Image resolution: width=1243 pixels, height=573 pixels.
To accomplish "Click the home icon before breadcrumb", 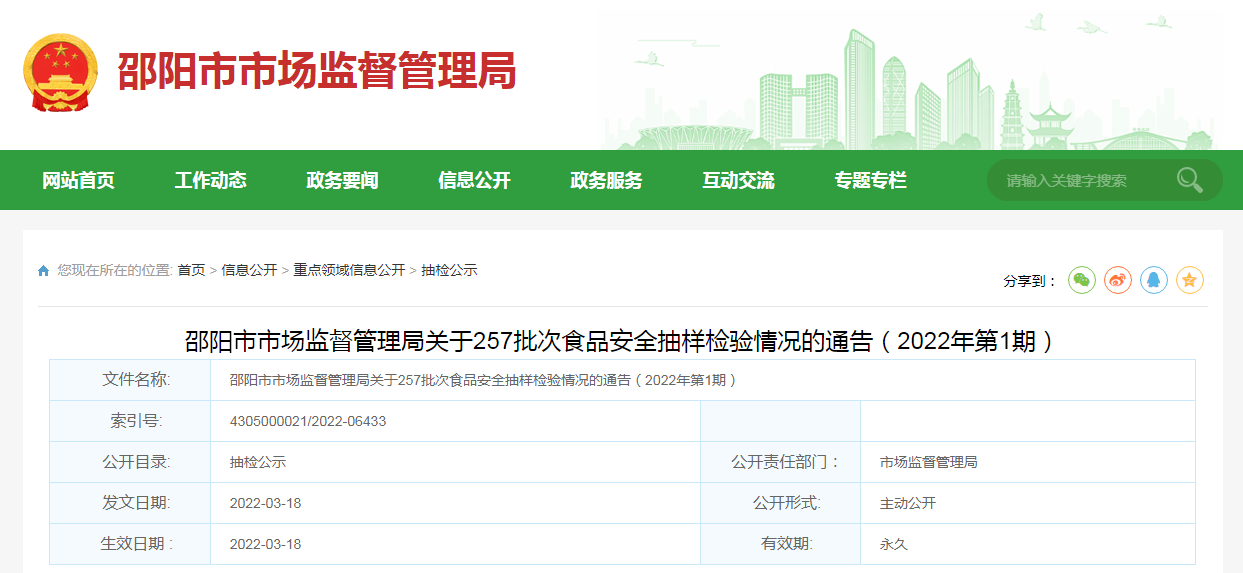I will [43, 271].
